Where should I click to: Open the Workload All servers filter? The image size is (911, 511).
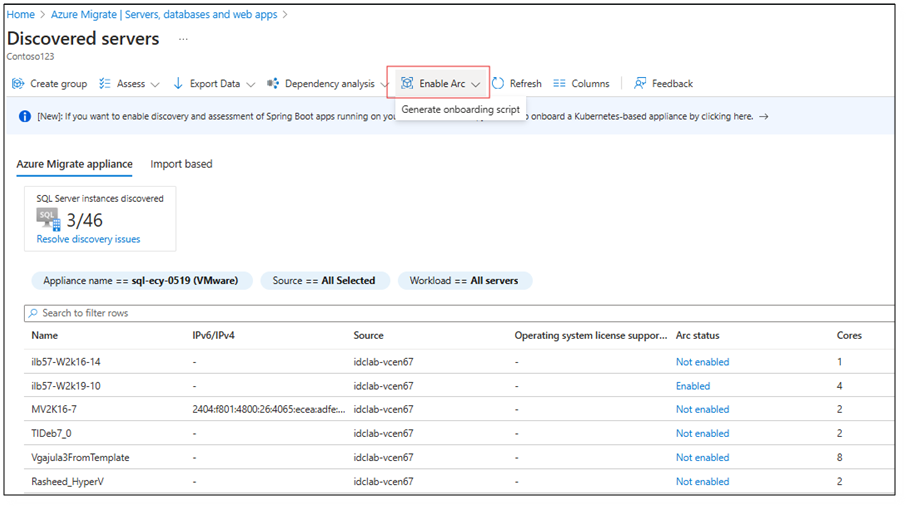point(464,280)
